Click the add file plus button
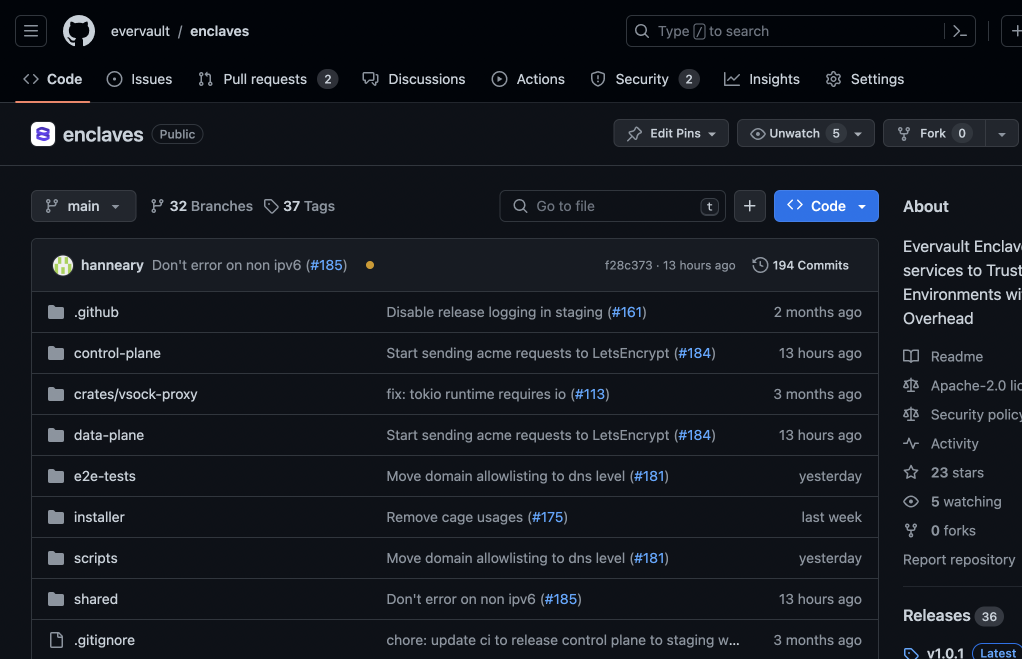Viewport: 1022px width, 659px height. click(750, 206)
